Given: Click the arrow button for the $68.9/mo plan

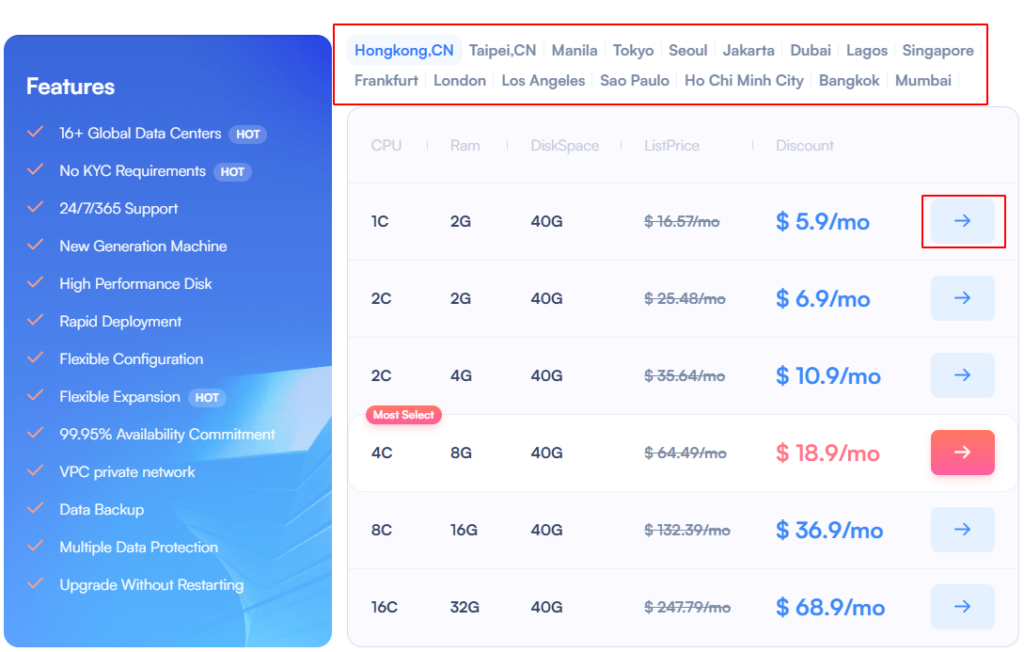Looking at the screenshot, I should click(962, 606).
